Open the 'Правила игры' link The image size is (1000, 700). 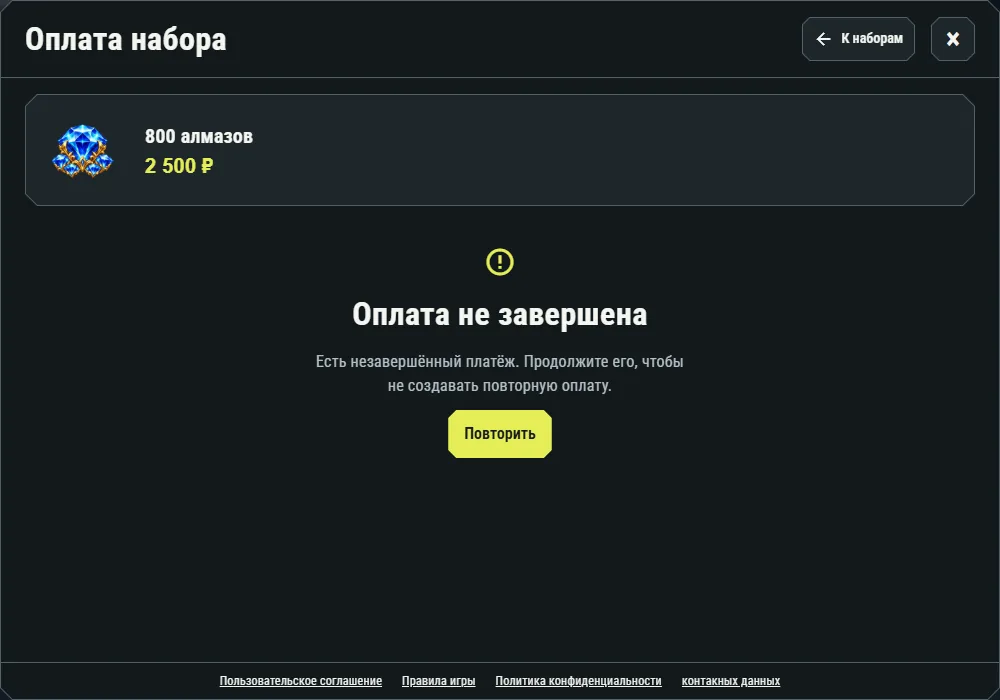click(438, 681)
